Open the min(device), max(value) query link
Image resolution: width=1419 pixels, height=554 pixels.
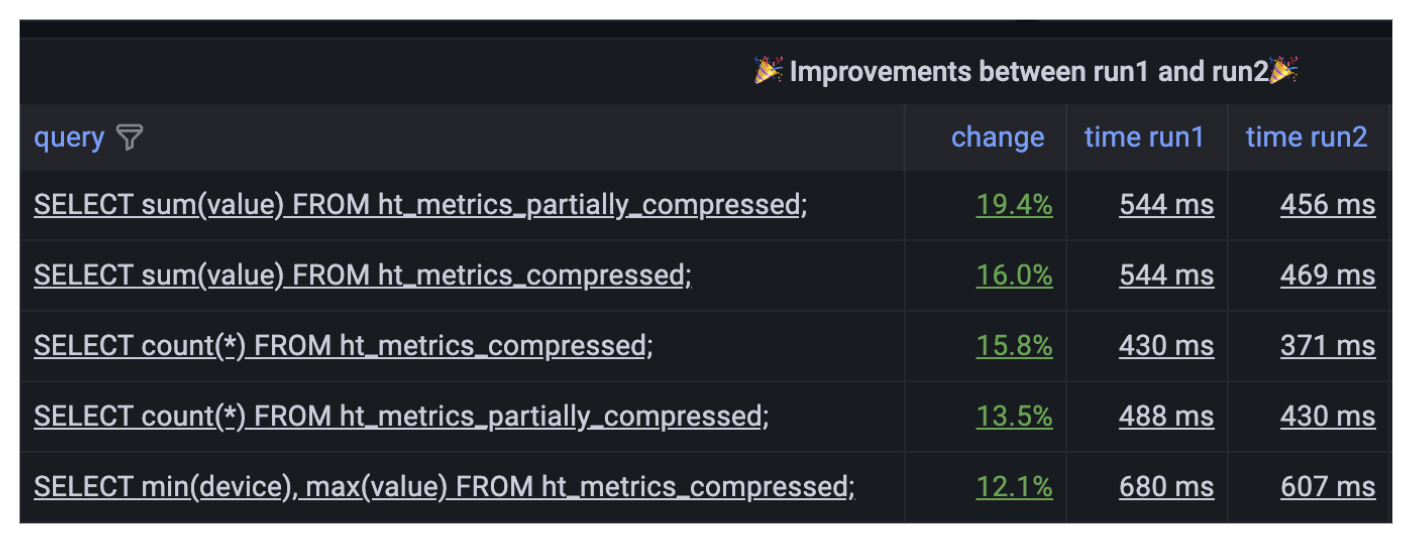[x=444, y=487]
